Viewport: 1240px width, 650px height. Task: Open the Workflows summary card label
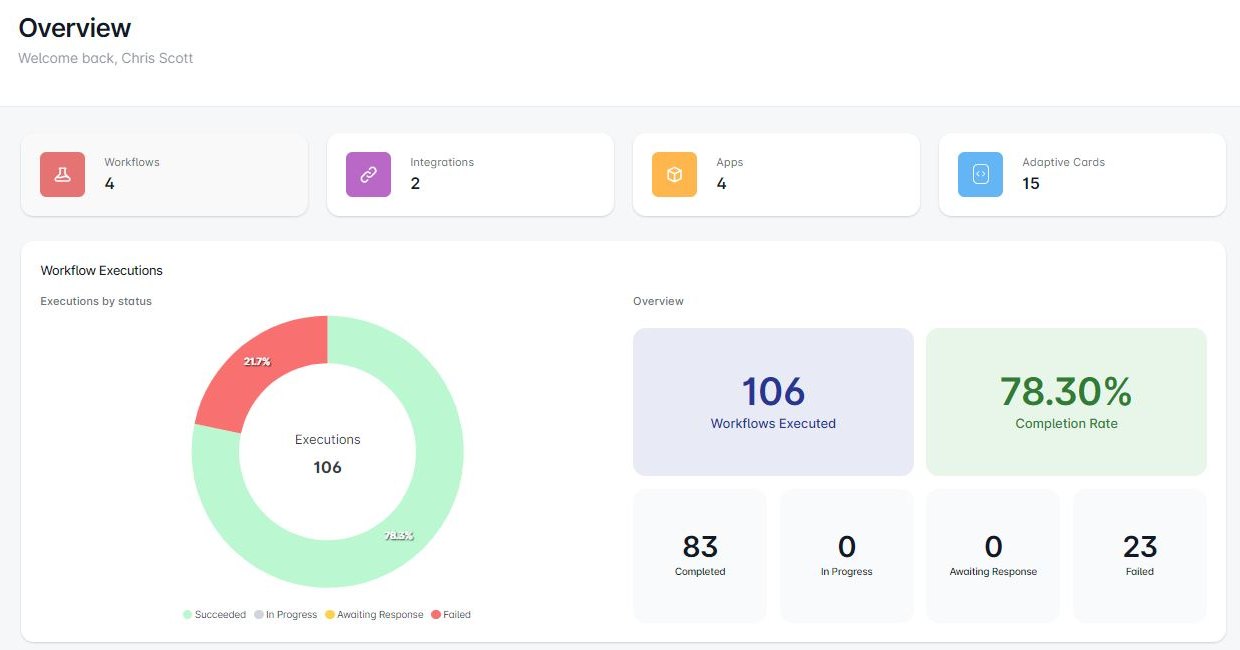coord(132,162)
